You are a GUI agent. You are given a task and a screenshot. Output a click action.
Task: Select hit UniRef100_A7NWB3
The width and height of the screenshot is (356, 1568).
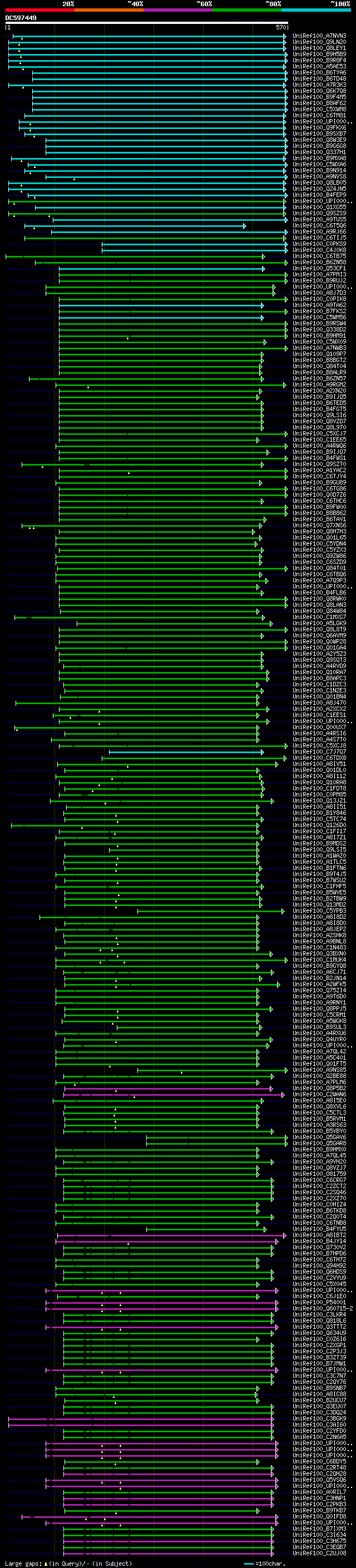click(319, 348)
